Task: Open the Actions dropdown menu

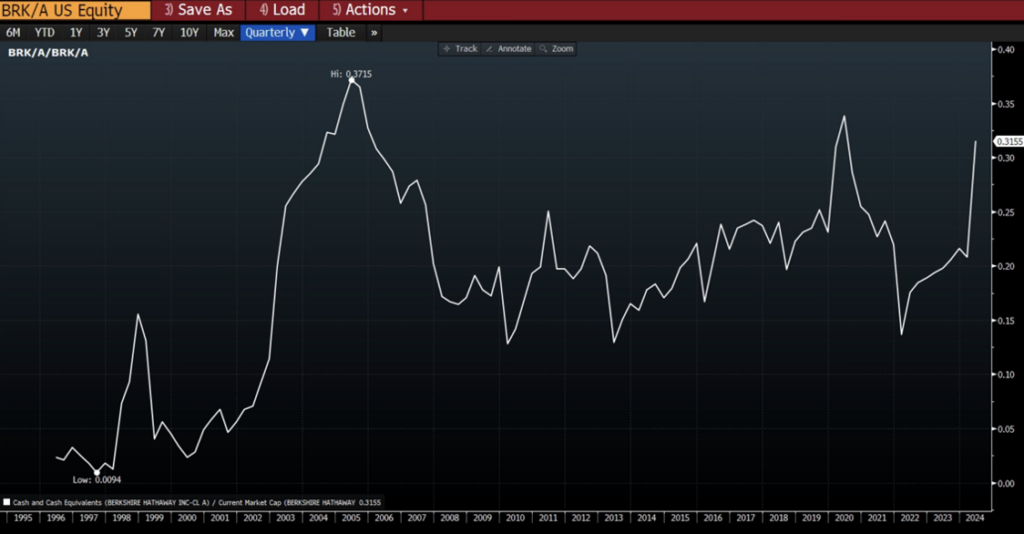Action: (370, 10)
